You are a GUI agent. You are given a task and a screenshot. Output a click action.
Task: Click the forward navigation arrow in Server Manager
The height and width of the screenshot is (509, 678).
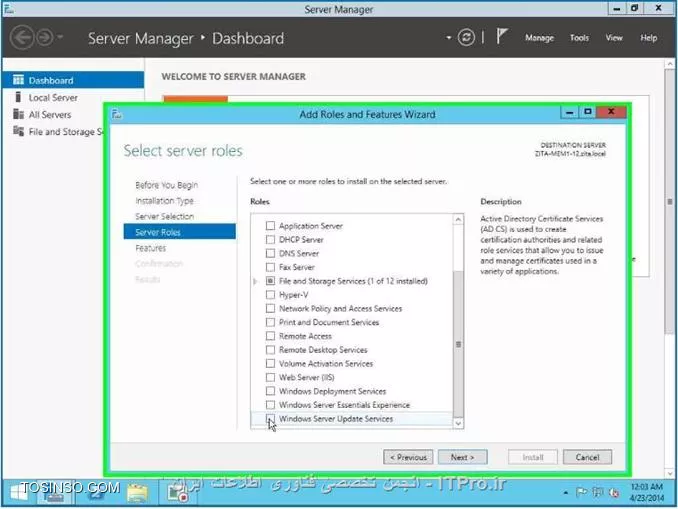click(x=45, y=38)
